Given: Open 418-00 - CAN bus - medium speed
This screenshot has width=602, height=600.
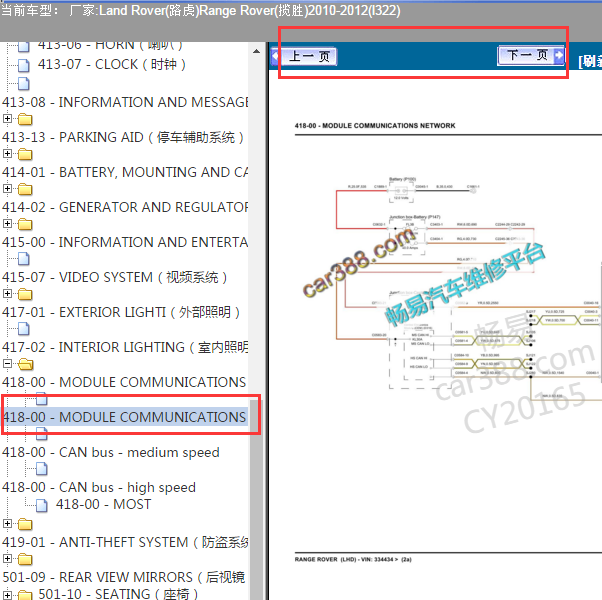Looking at the screenshot, I should (111, 452).
